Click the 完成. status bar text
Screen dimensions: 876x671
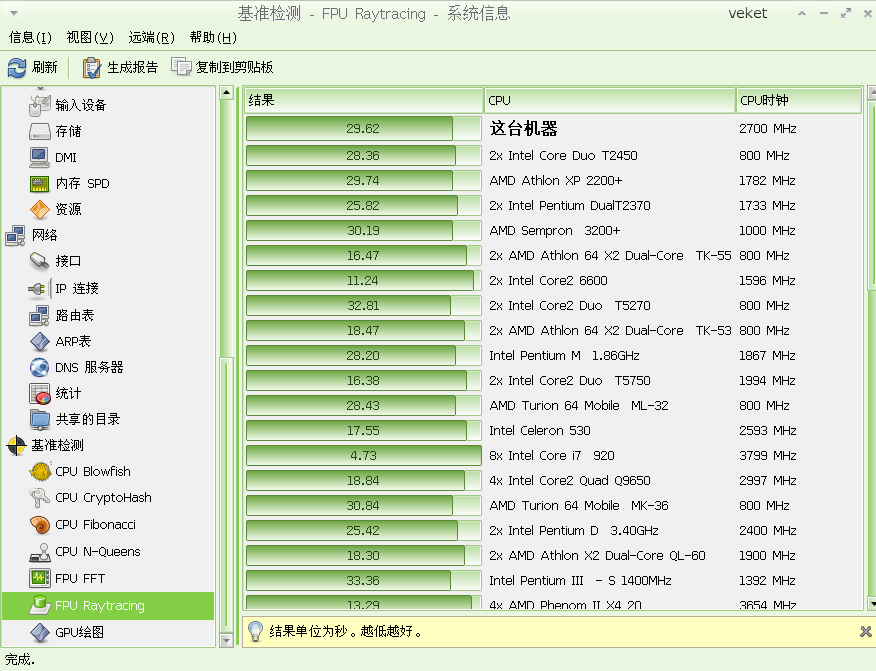[20, 660]
